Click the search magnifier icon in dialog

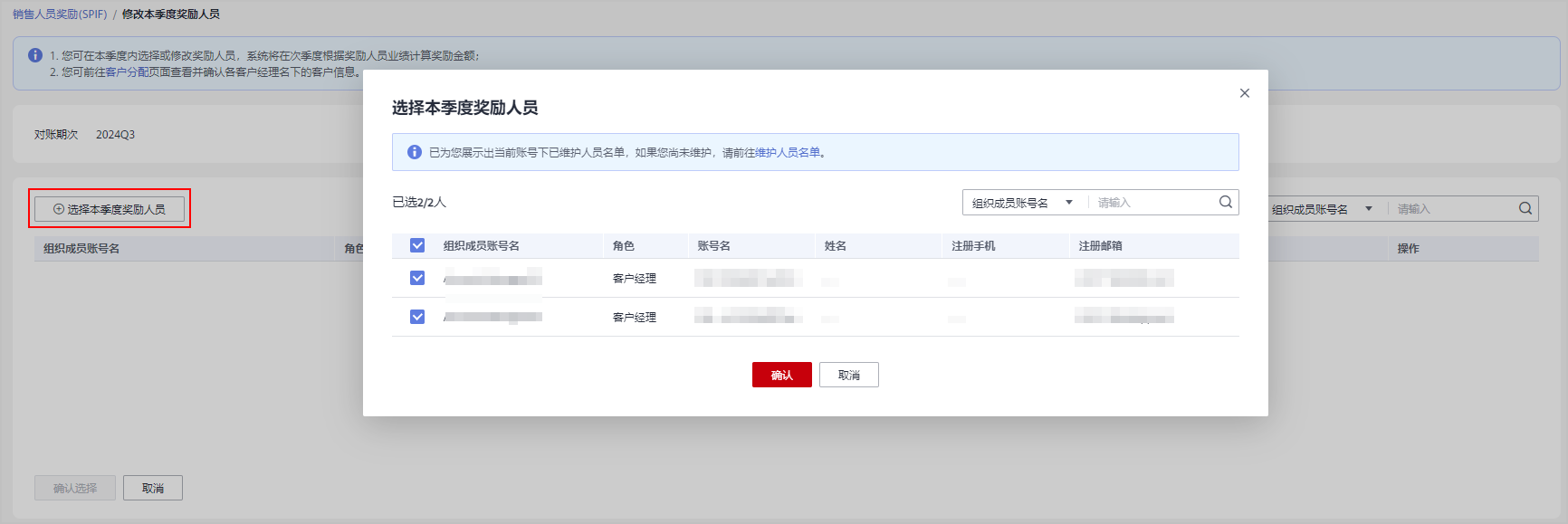pos(1225,202)
